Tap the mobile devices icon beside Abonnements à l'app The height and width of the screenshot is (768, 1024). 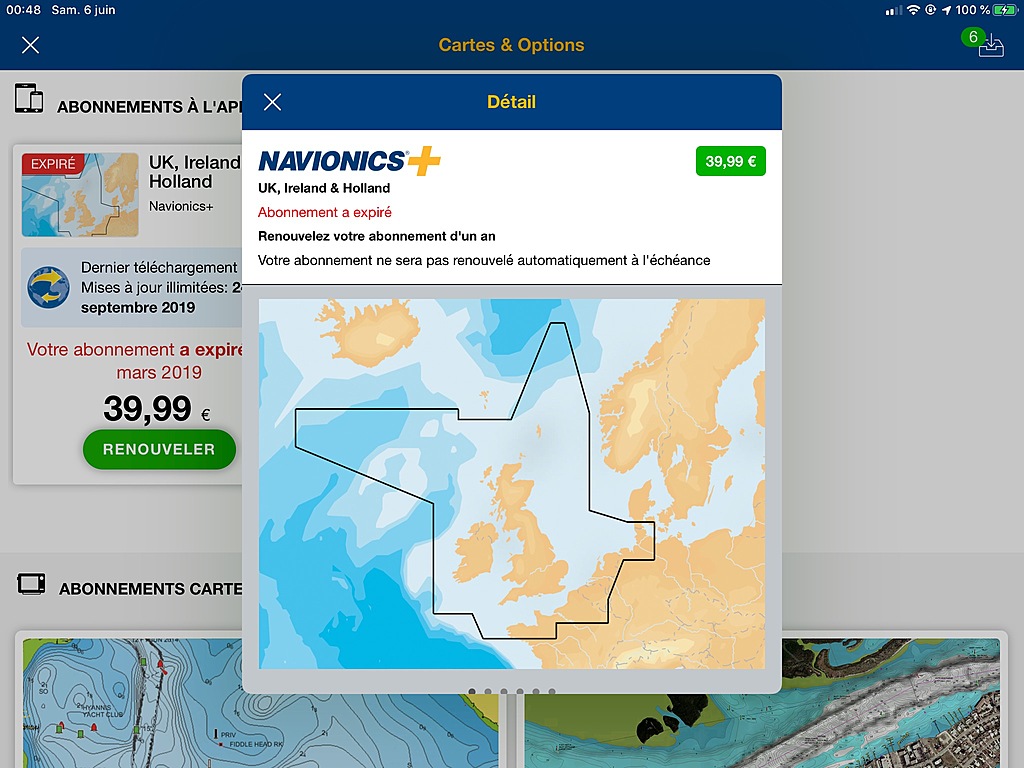tap(29, 99)
